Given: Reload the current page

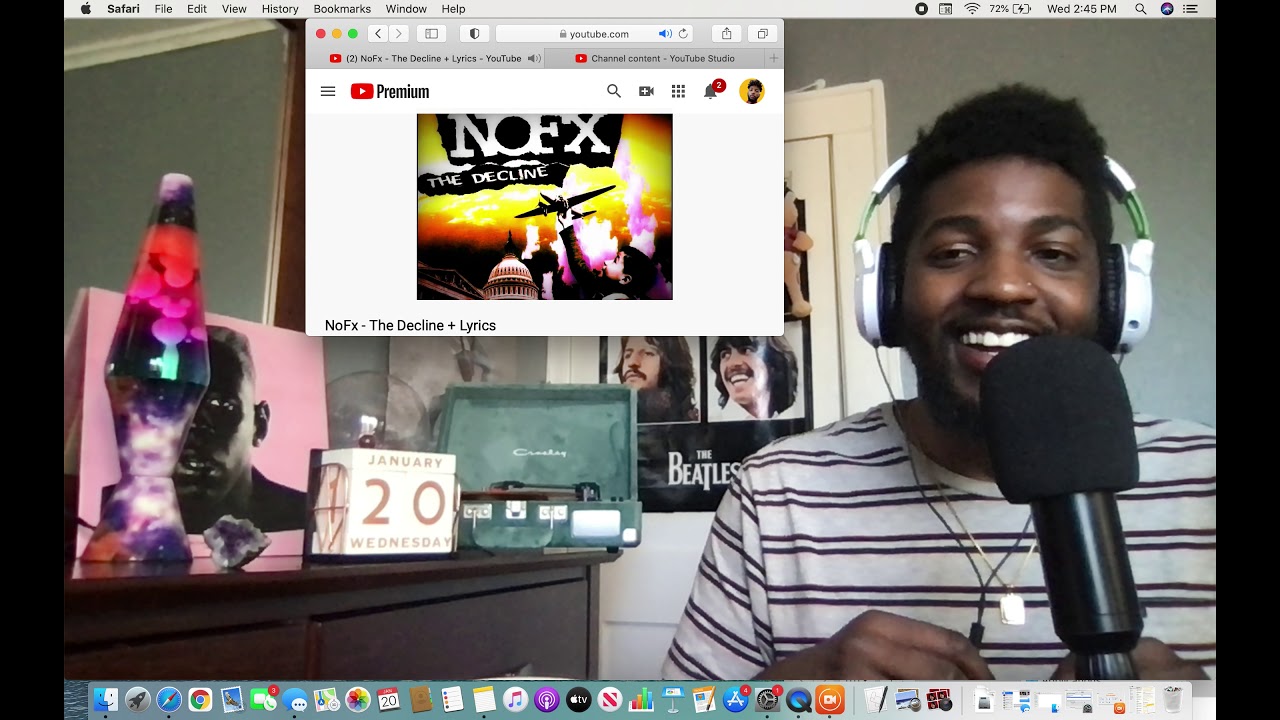Looking at the screenshot, I should [684, 33].
